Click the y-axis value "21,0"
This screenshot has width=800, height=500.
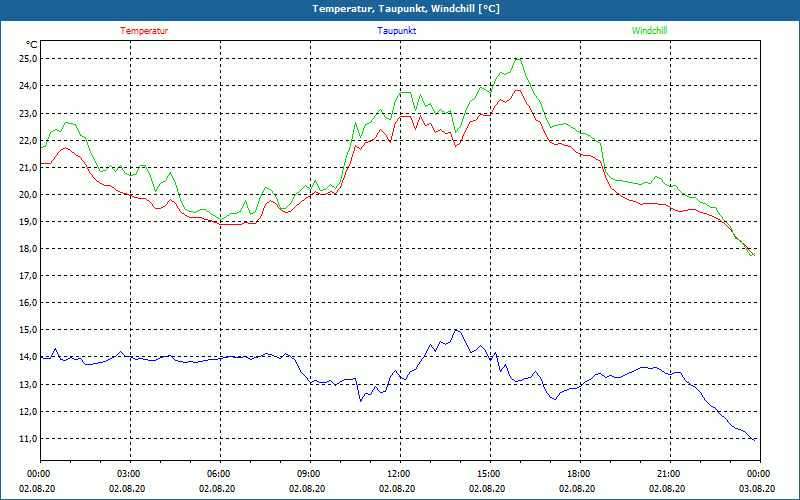(x=29, y=167)
